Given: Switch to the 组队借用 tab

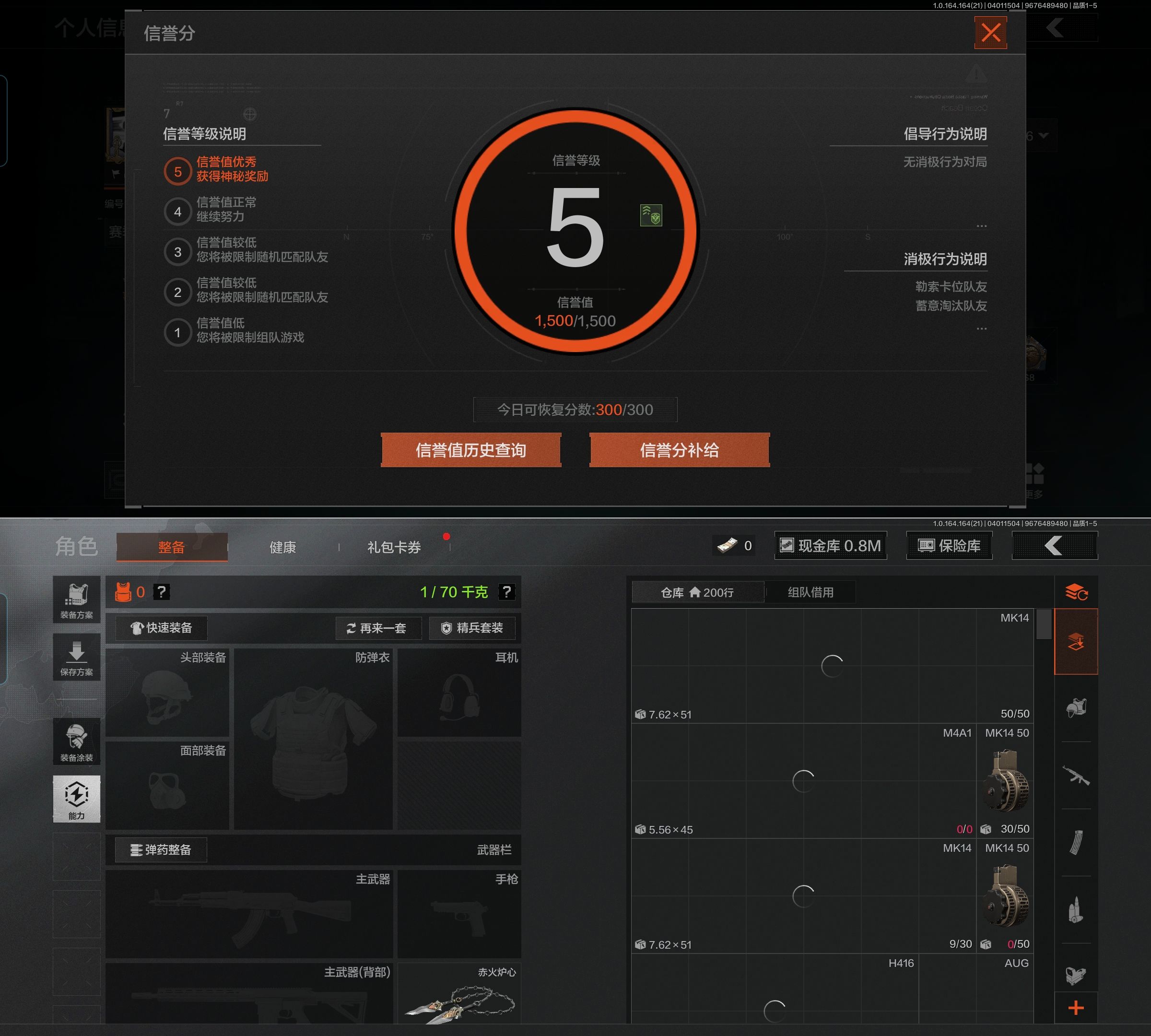Looking at the screenshot, I should coord(810,592).
